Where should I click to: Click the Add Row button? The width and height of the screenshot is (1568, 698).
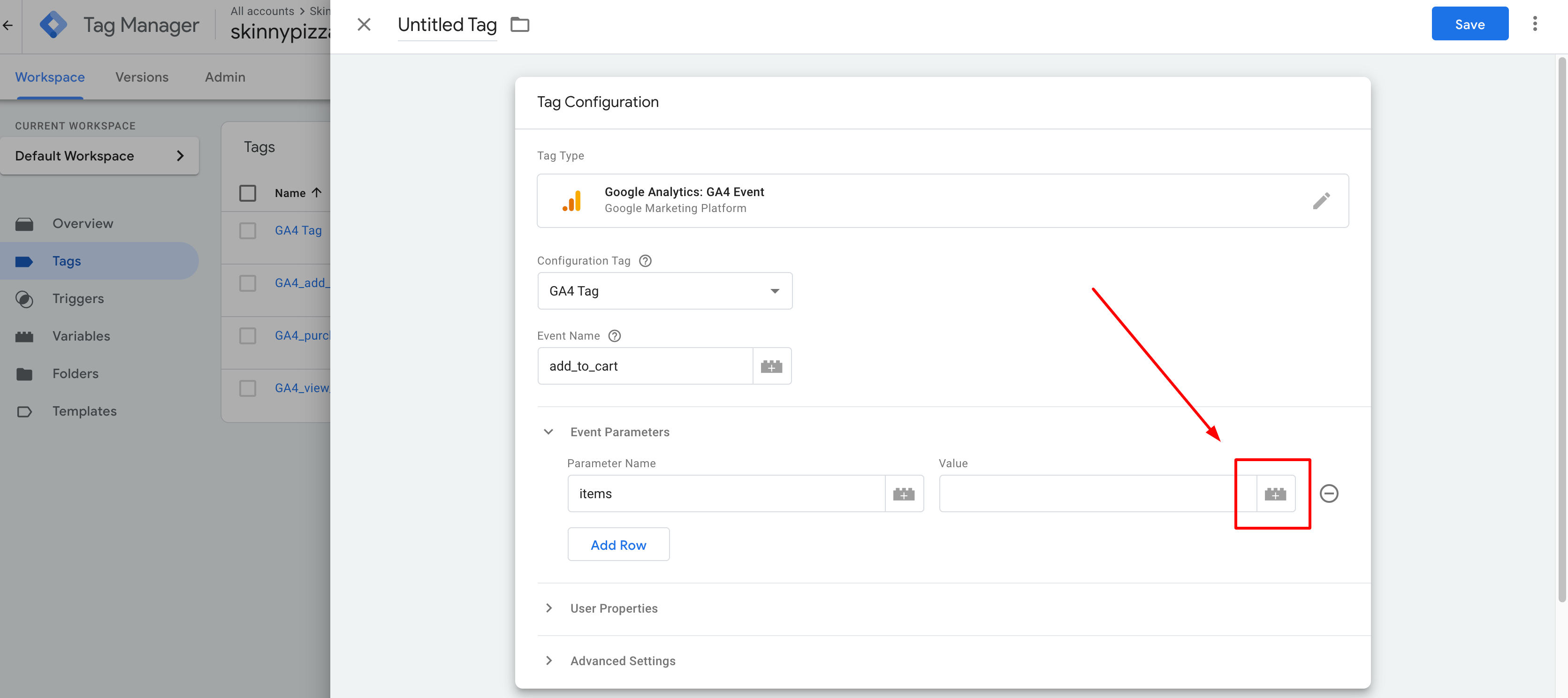point(618,545)
